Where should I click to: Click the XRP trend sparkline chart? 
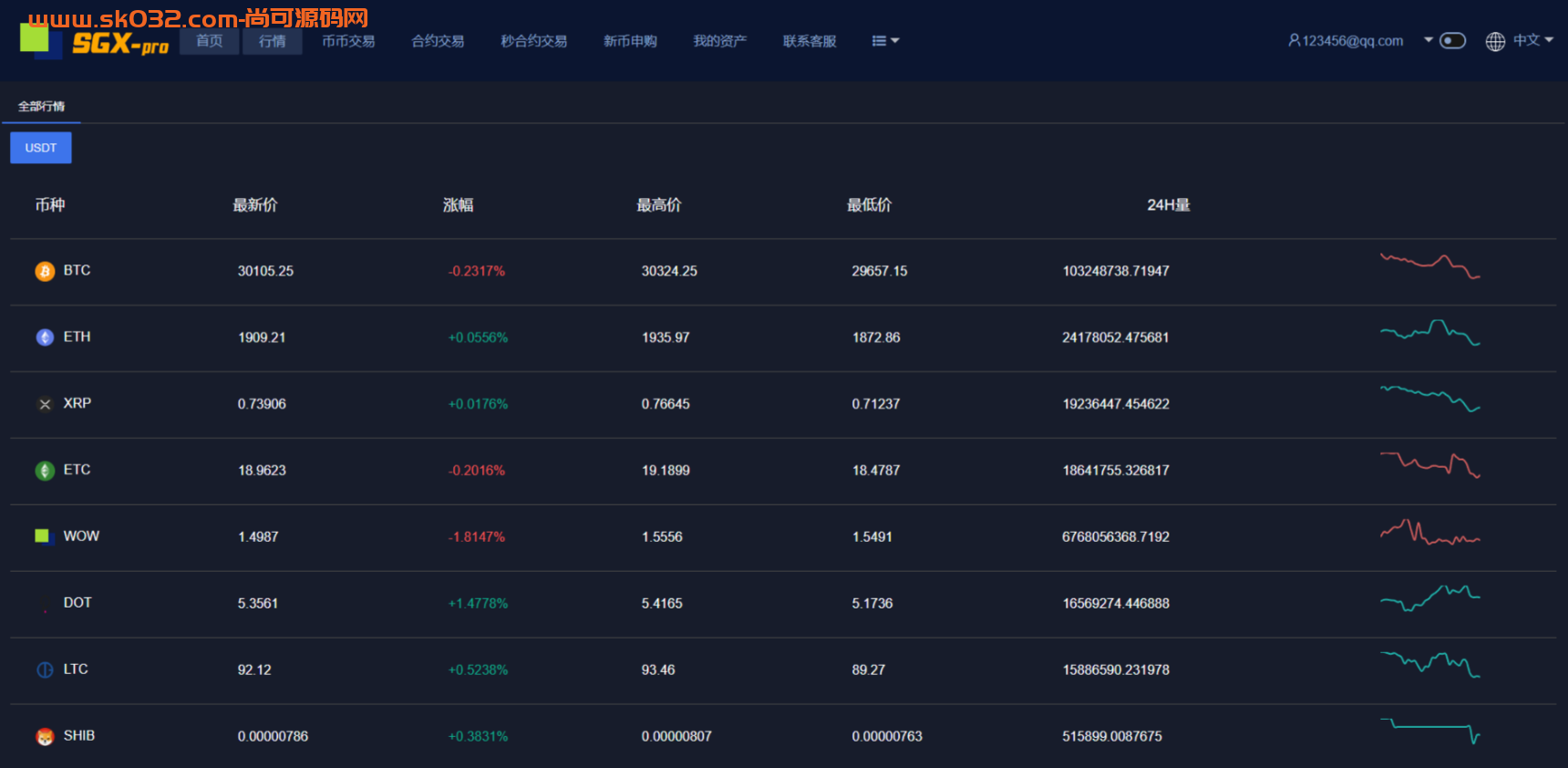[1430, 399]
